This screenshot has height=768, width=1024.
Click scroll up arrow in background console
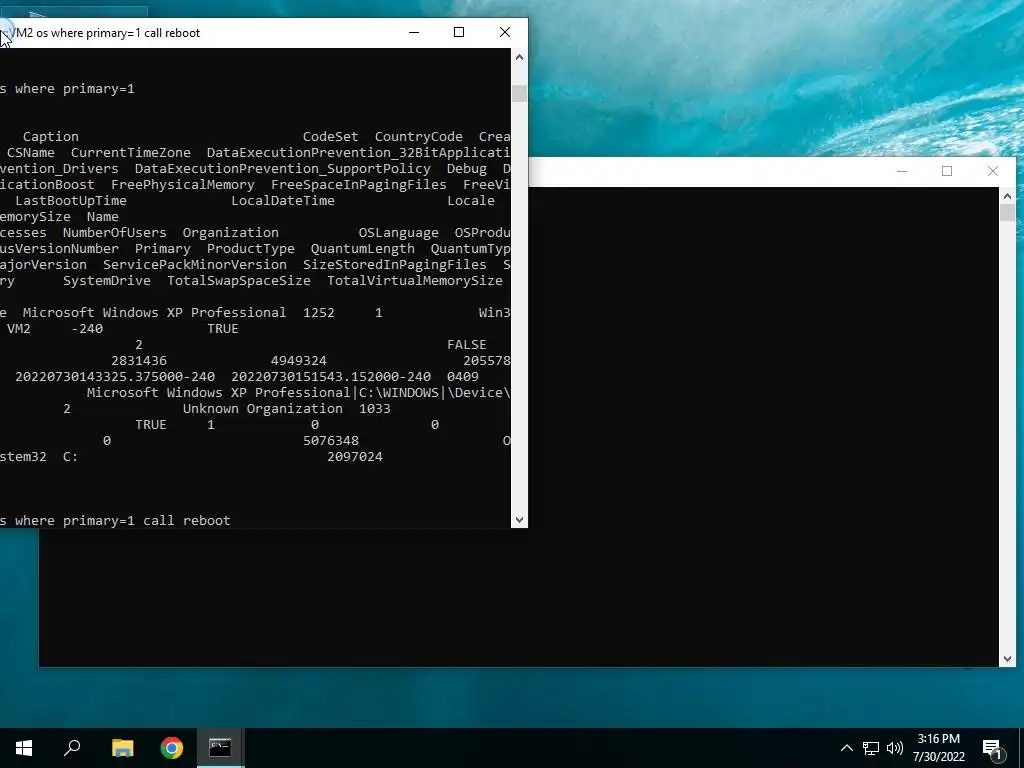coord(1007,196)
